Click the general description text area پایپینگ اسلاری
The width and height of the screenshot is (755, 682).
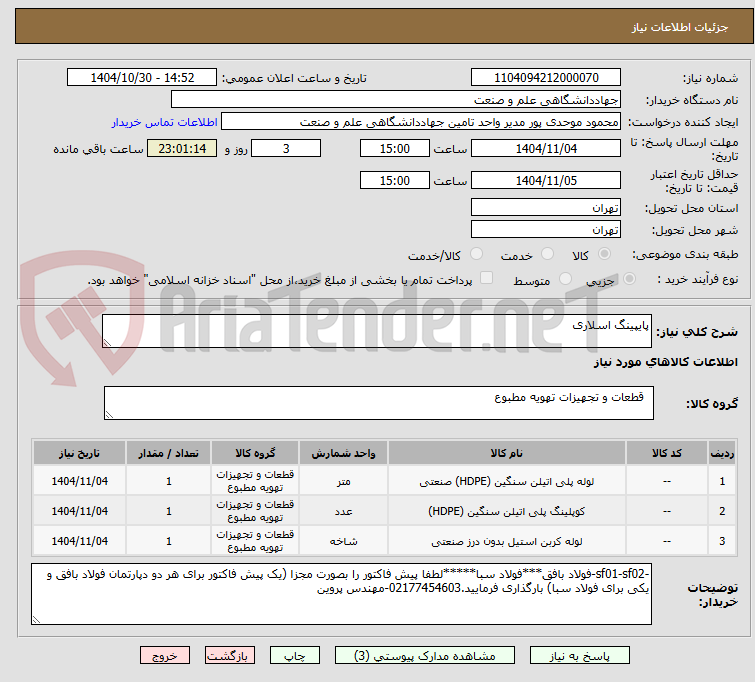tap(377, 331)
